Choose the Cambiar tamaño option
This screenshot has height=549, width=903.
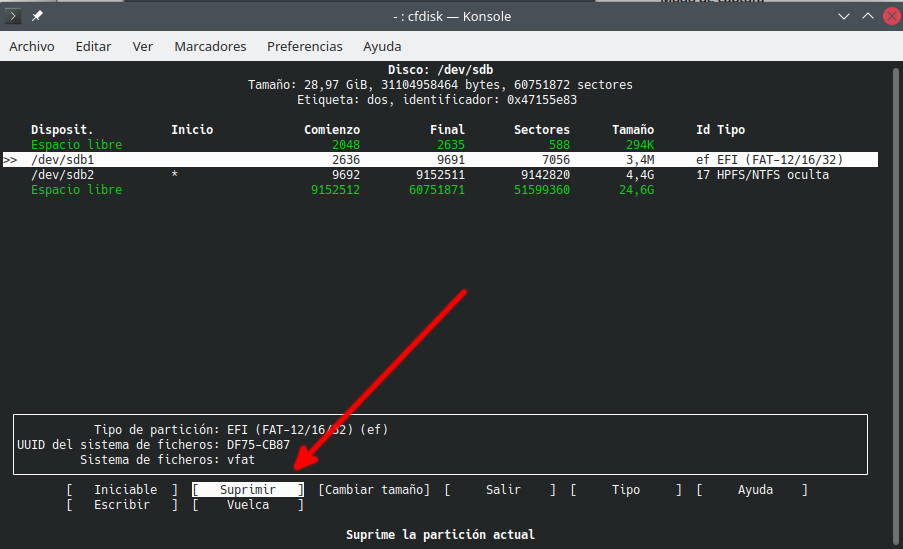pos(373,490)
